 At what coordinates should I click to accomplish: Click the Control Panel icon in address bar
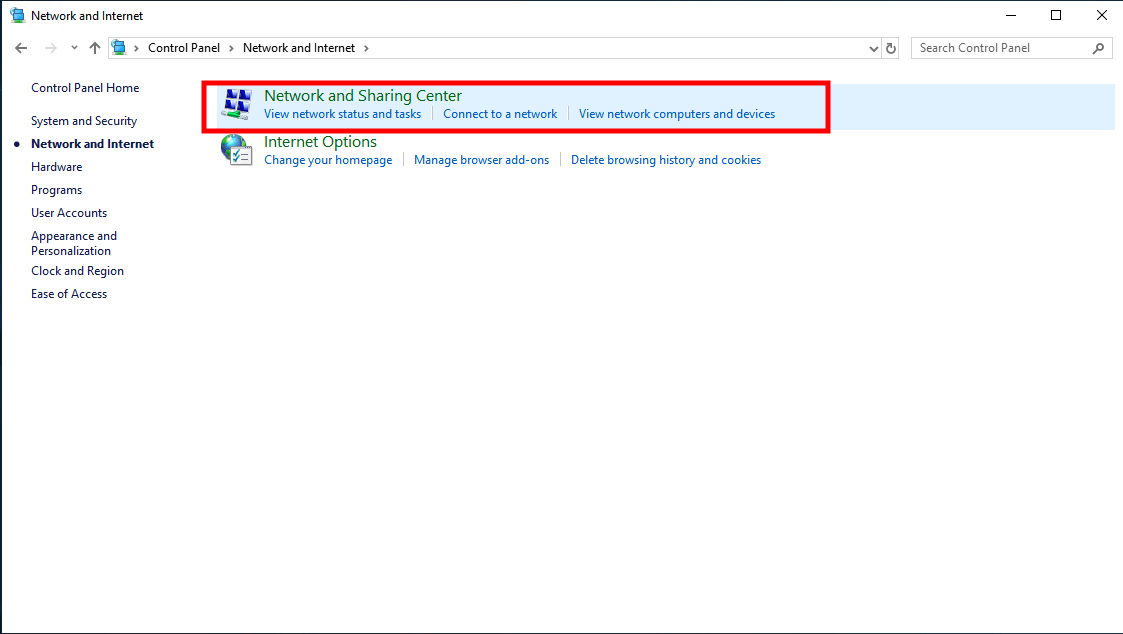(x=119, y=48)
